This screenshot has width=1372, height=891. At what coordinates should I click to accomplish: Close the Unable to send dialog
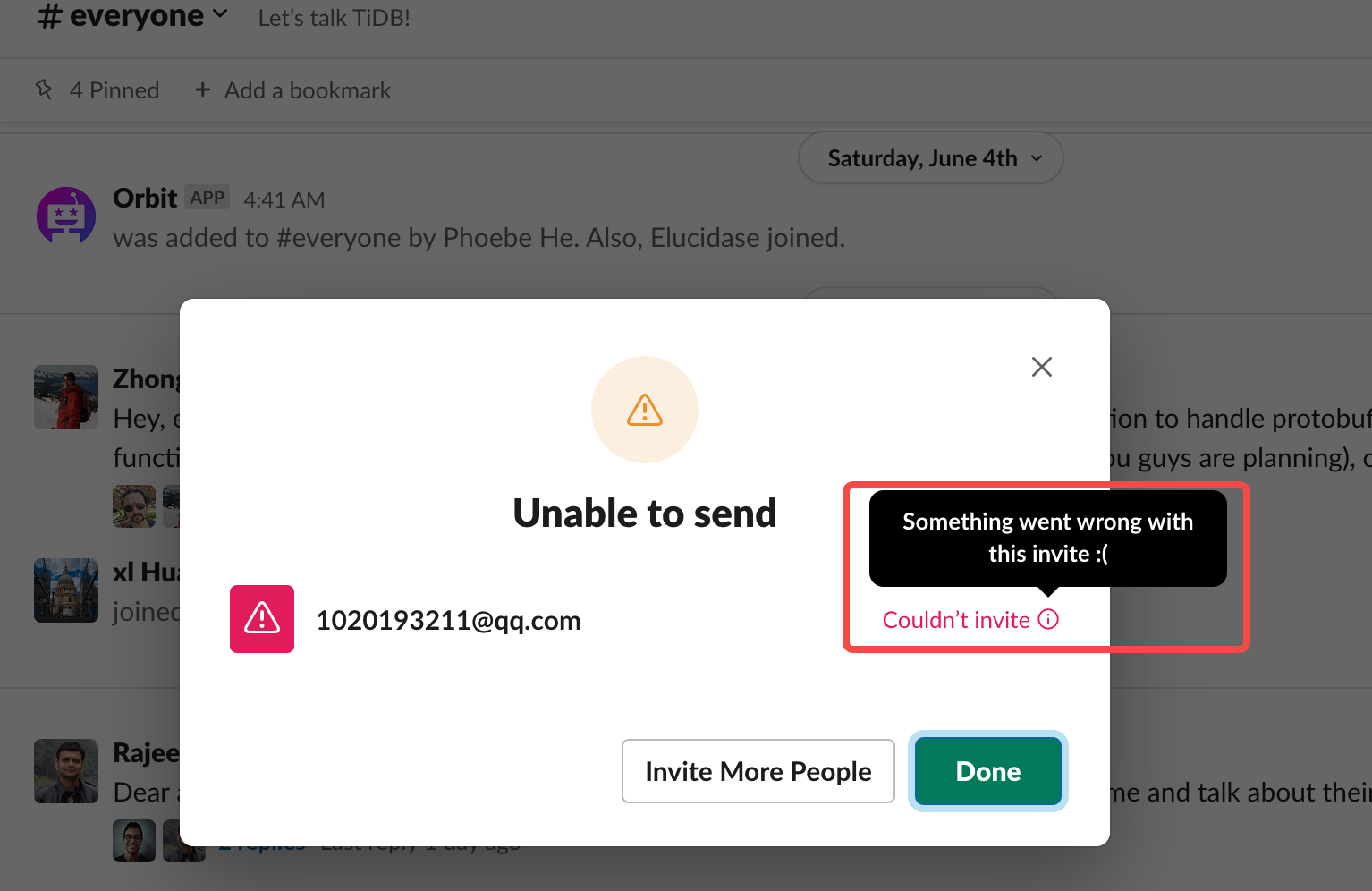click(1041, 367)
